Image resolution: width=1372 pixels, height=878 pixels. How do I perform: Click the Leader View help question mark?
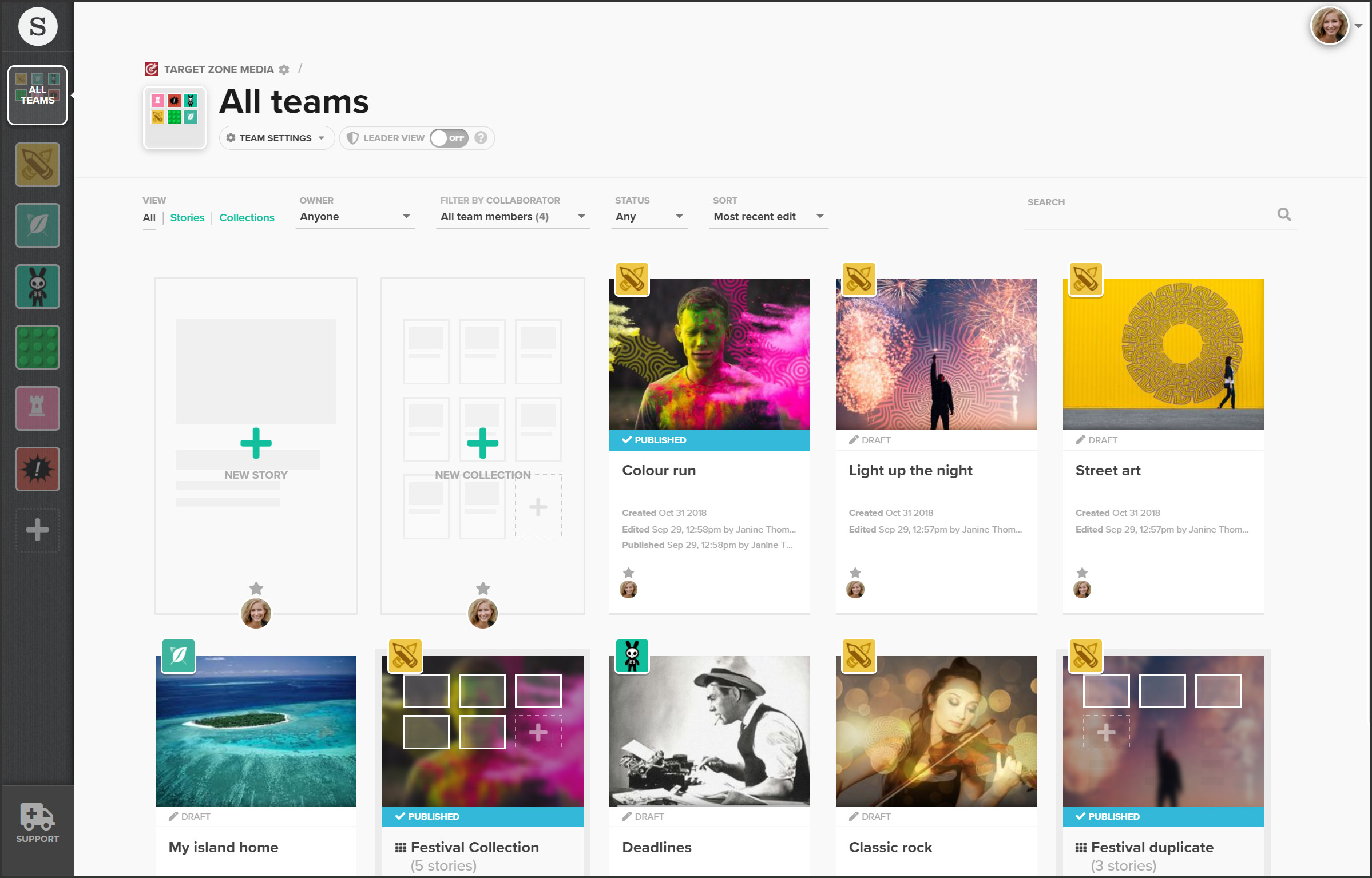[481, 138]
